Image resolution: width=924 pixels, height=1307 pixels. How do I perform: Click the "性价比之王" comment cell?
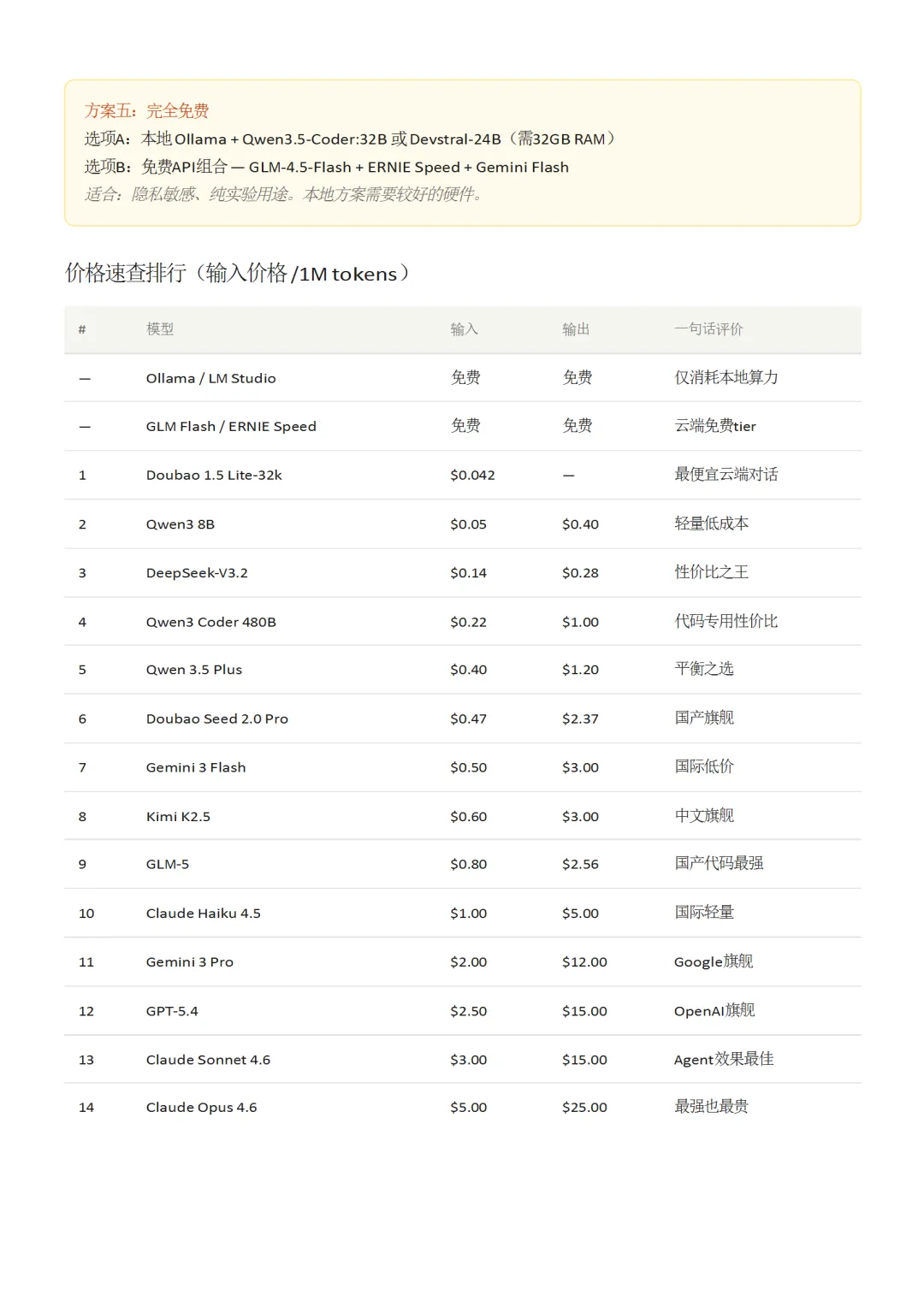pyautogui.click(x=711, y=572)
